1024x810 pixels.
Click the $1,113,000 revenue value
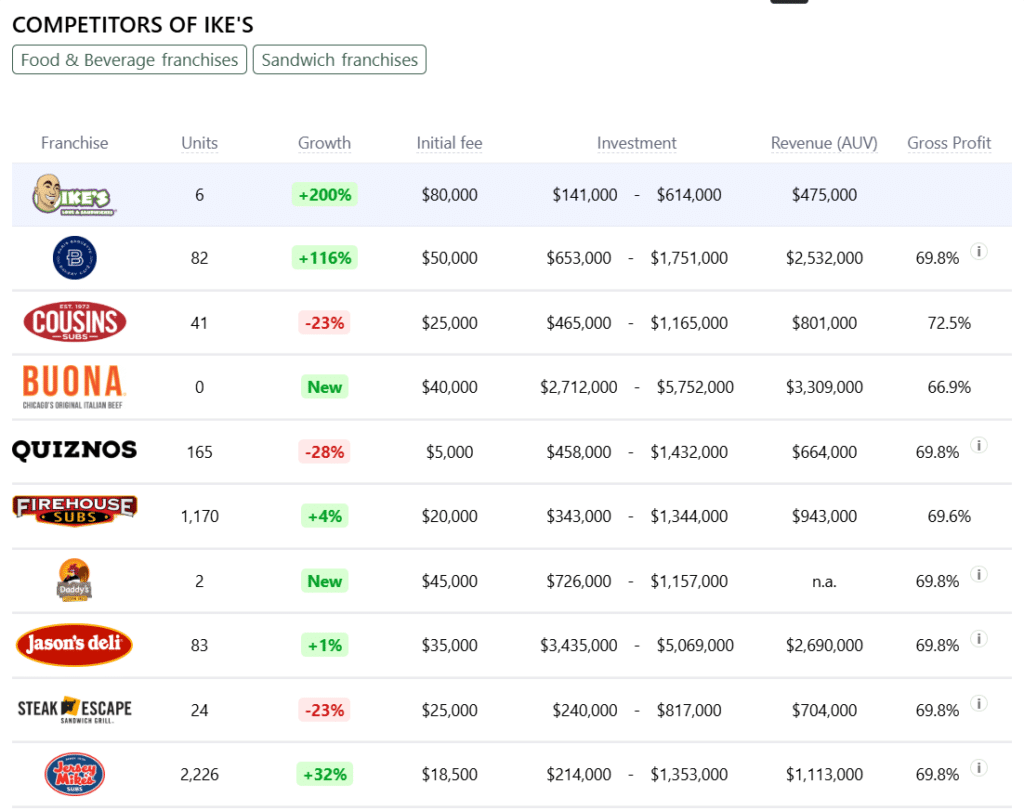(x=824, y=775)
